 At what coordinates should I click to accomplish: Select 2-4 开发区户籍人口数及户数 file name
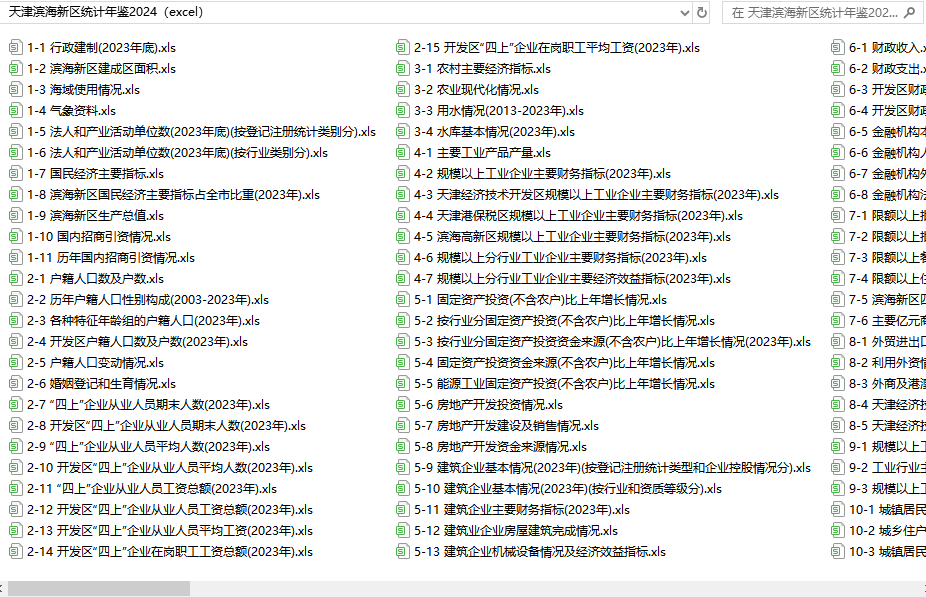pos(137,341)
